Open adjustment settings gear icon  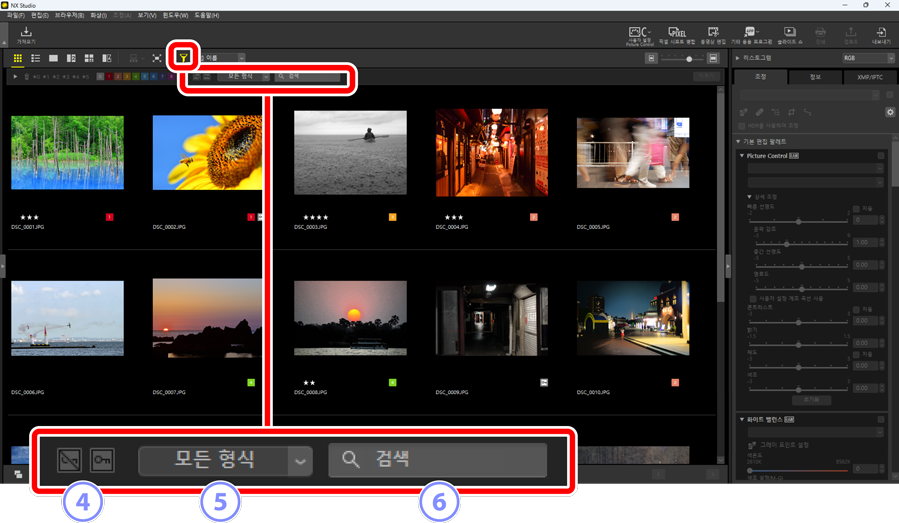pyautogui.click(x=890, y=112)
